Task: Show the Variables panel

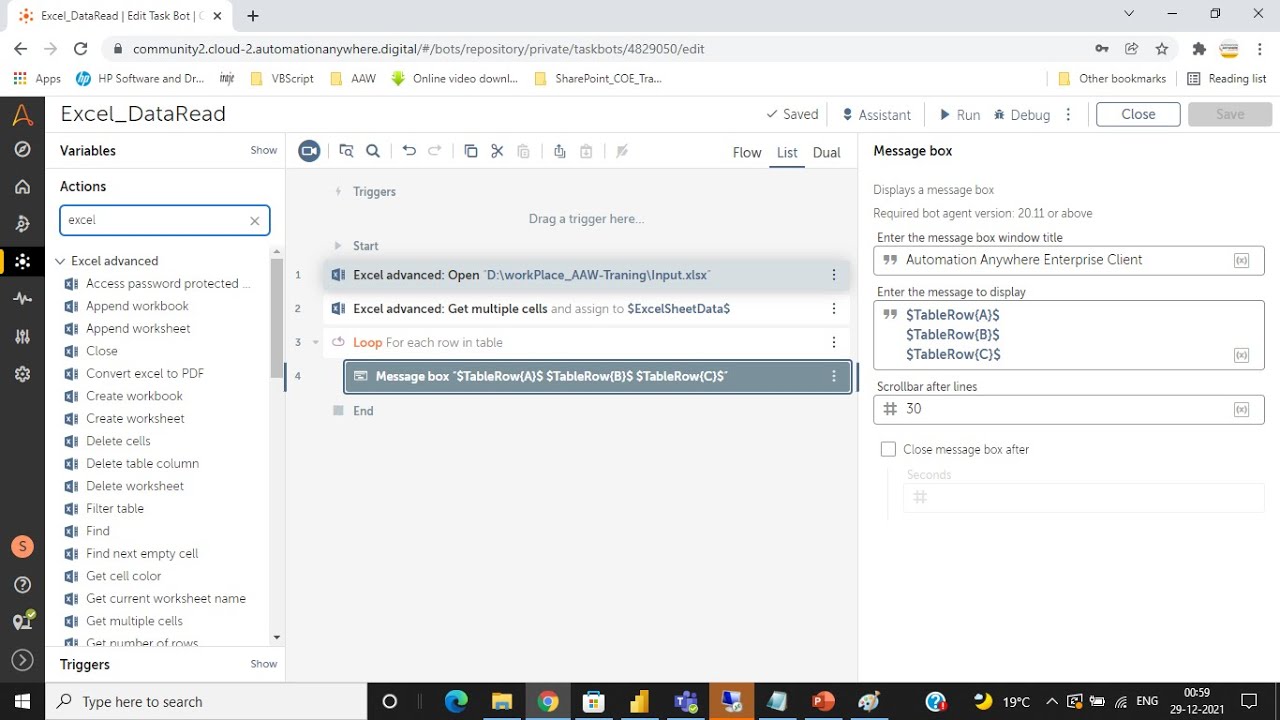Action: point(264,151)
